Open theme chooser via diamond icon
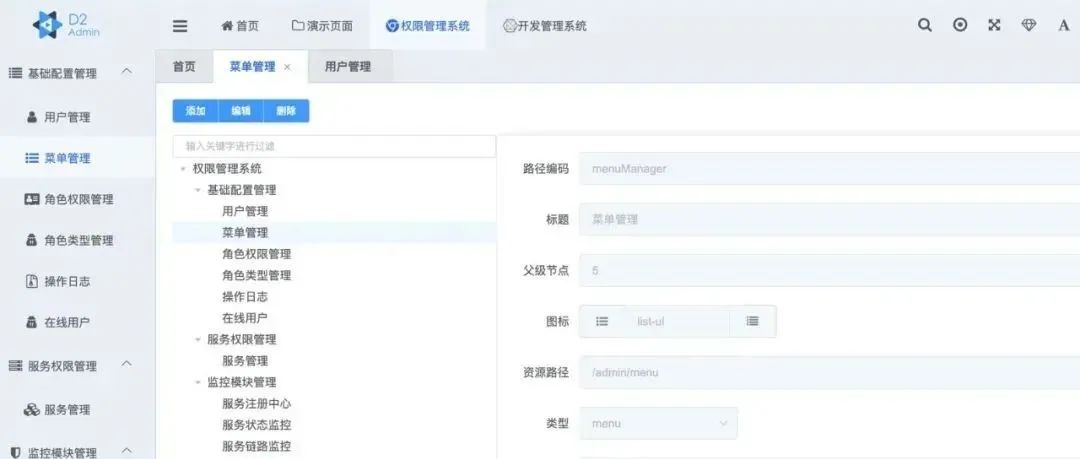The height and width of the screenshot is (459, 1080). pyautogui.click(x=1028, y=26)
